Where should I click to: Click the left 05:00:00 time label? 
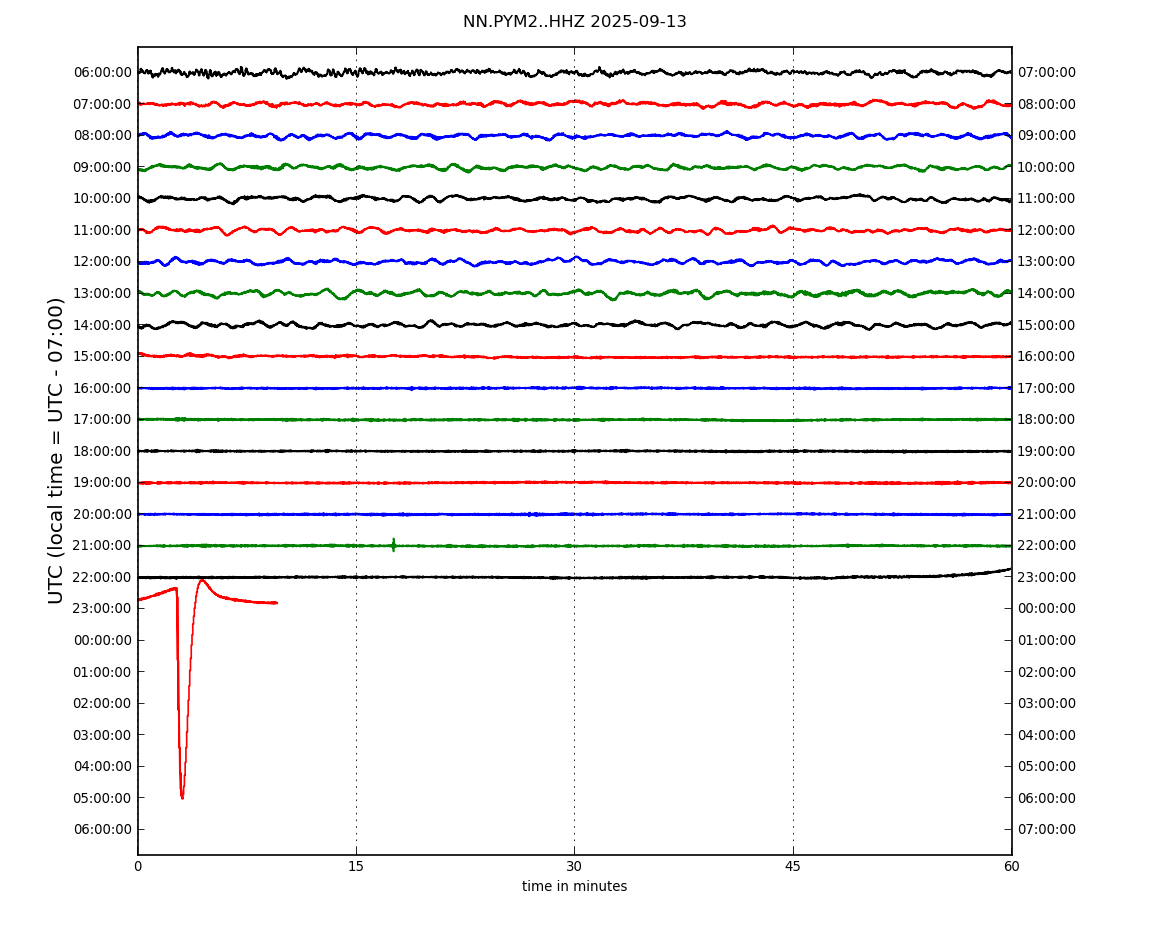[103, 798]
